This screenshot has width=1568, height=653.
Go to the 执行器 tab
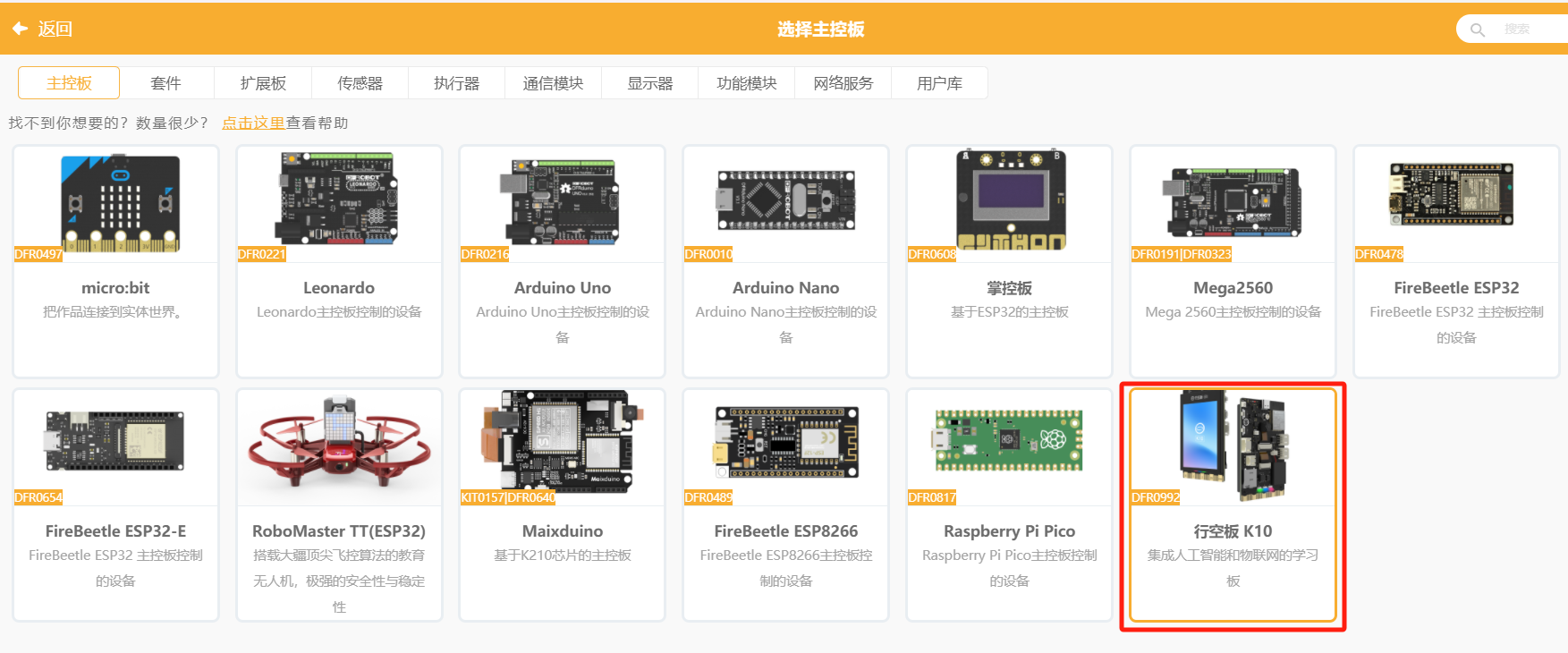pyautogui.click(x=456, y=83)
